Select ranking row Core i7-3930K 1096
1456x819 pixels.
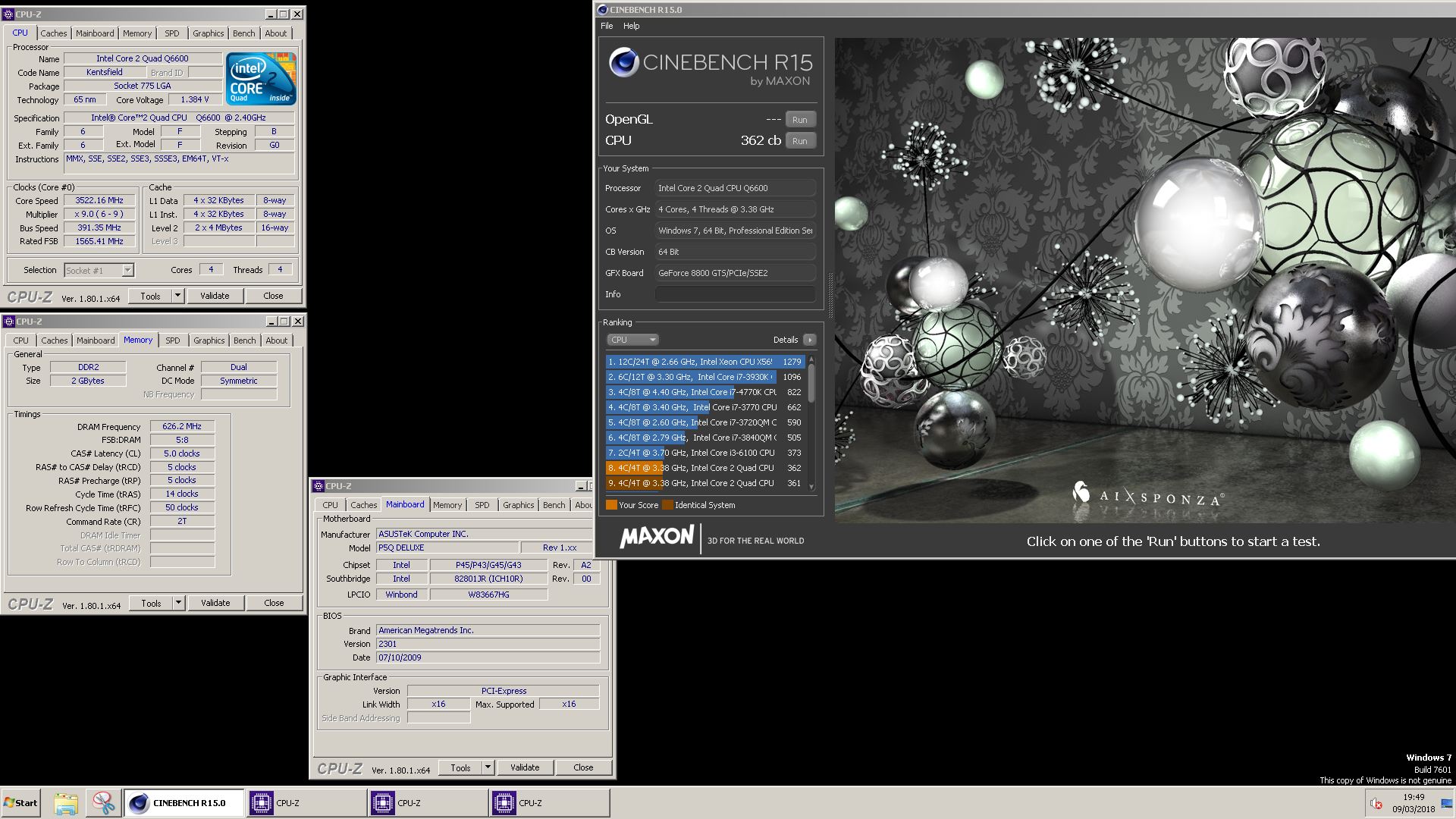click(x=704, y=377)
